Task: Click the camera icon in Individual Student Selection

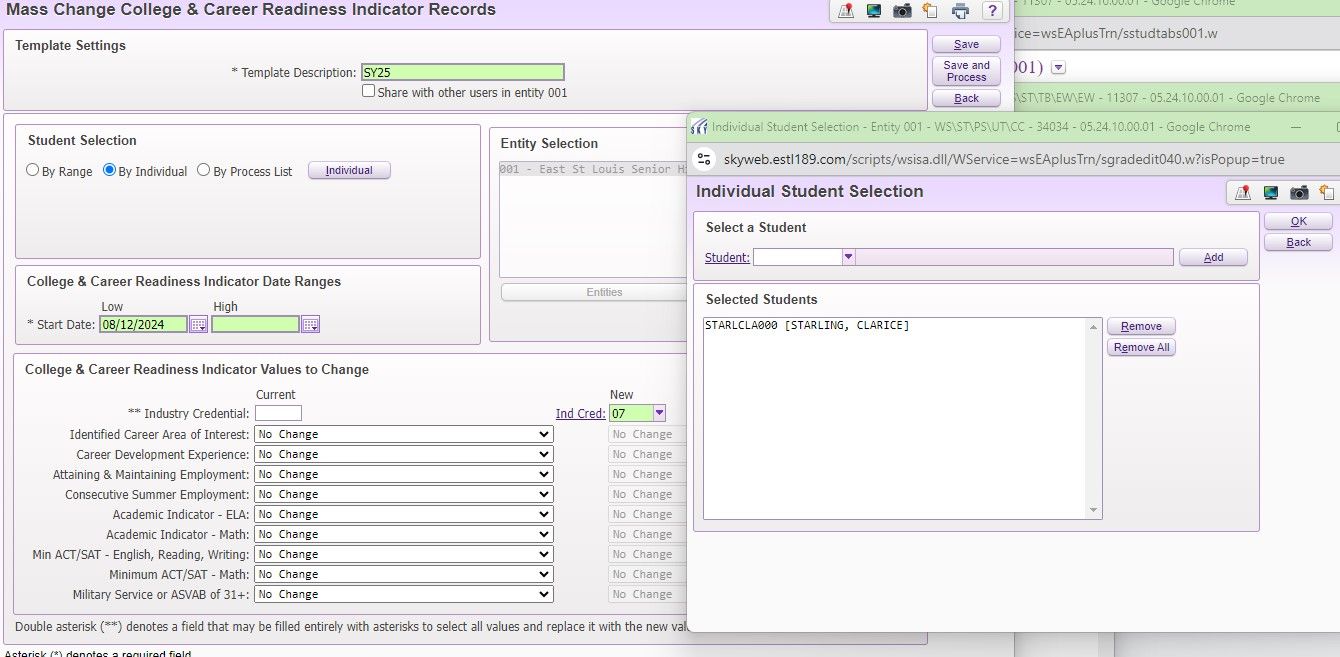Action: [x=1299, y=193]
